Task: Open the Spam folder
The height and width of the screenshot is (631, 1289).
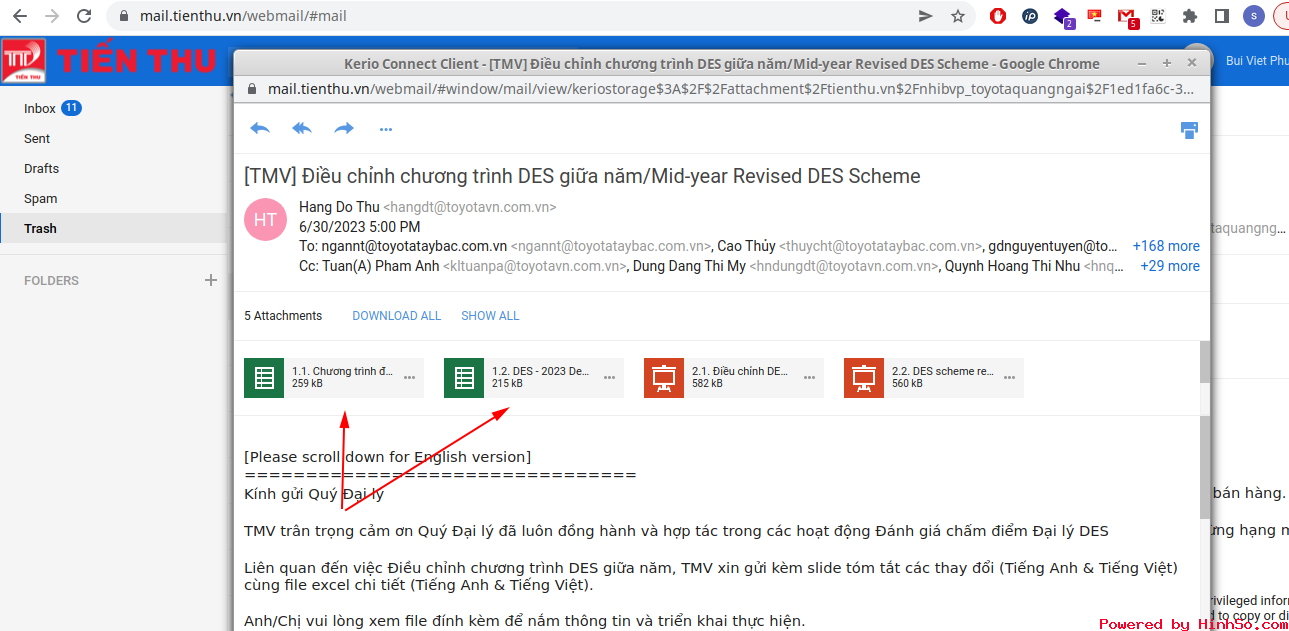Action: [x=40, y=199]
